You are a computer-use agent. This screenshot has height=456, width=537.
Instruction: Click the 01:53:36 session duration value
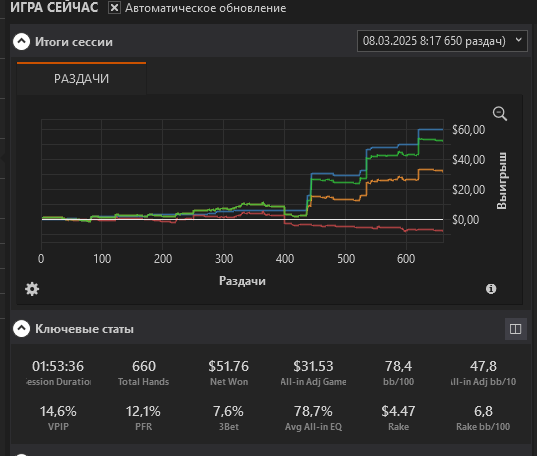[58, 366]
